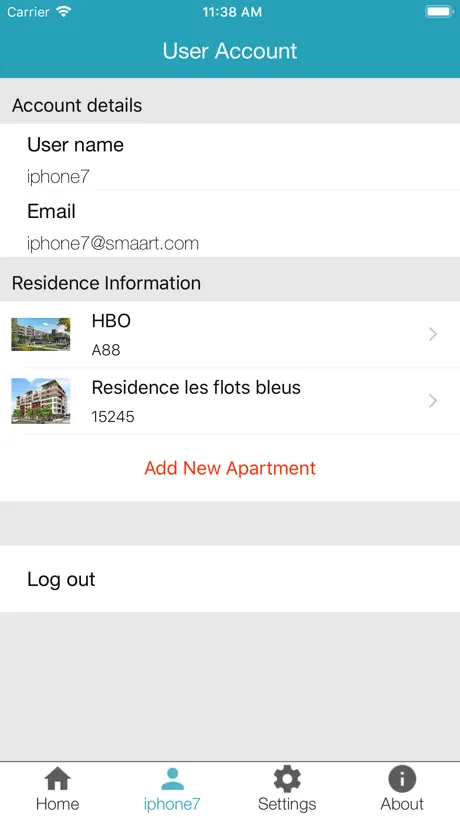Expand the HBO residence chevron

point(432,334)
